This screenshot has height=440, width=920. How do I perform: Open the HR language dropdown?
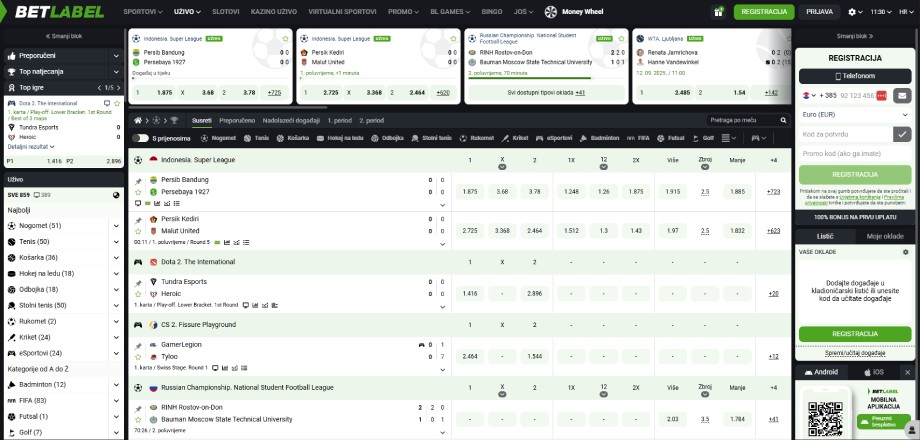click(x=906, y=12)
